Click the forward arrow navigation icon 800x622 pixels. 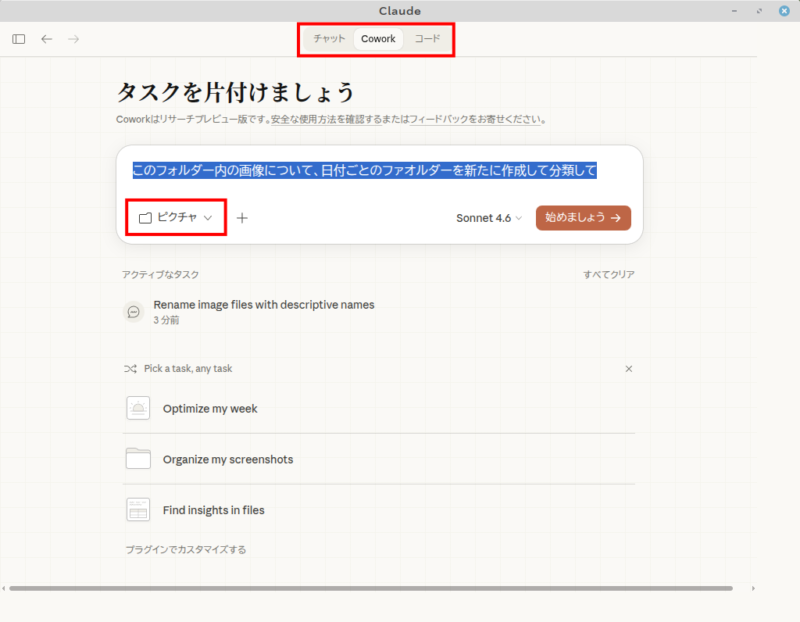(73, 39)
